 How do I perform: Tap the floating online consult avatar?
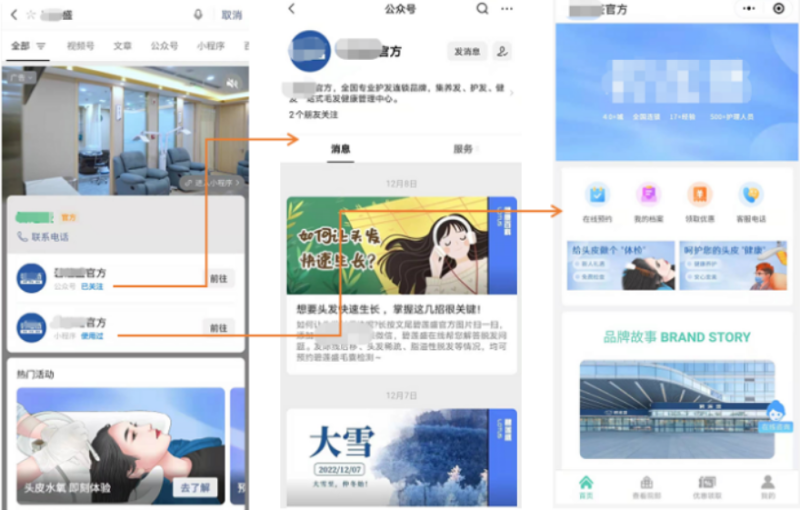(776, 416)
